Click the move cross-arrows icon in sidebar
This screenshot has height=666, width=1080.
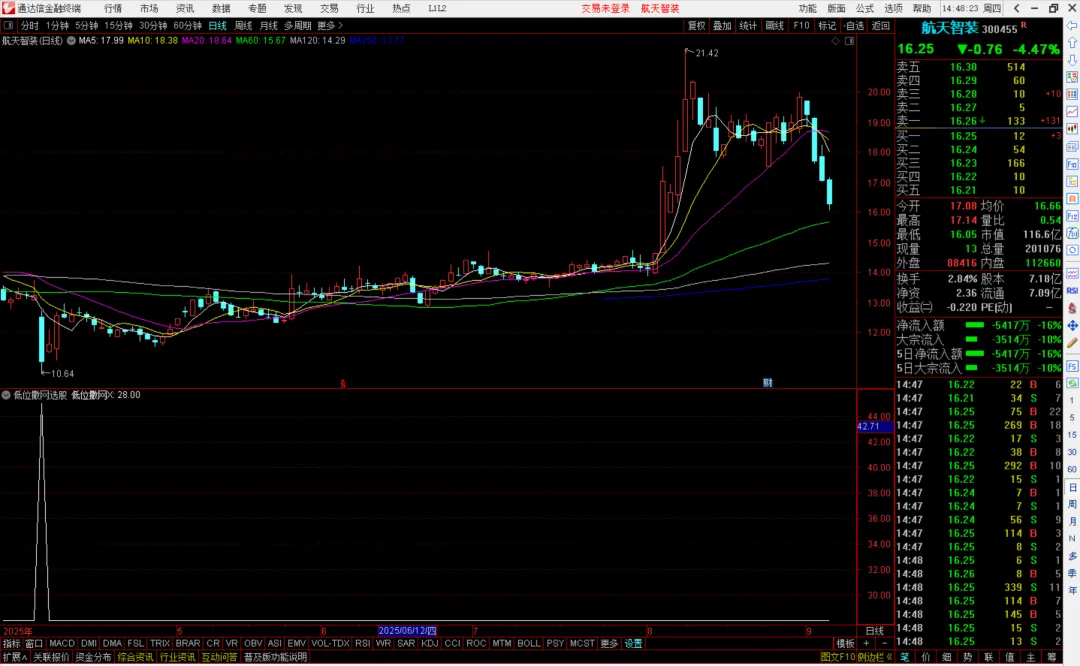pyautogui.click(x=1072, y=325)
